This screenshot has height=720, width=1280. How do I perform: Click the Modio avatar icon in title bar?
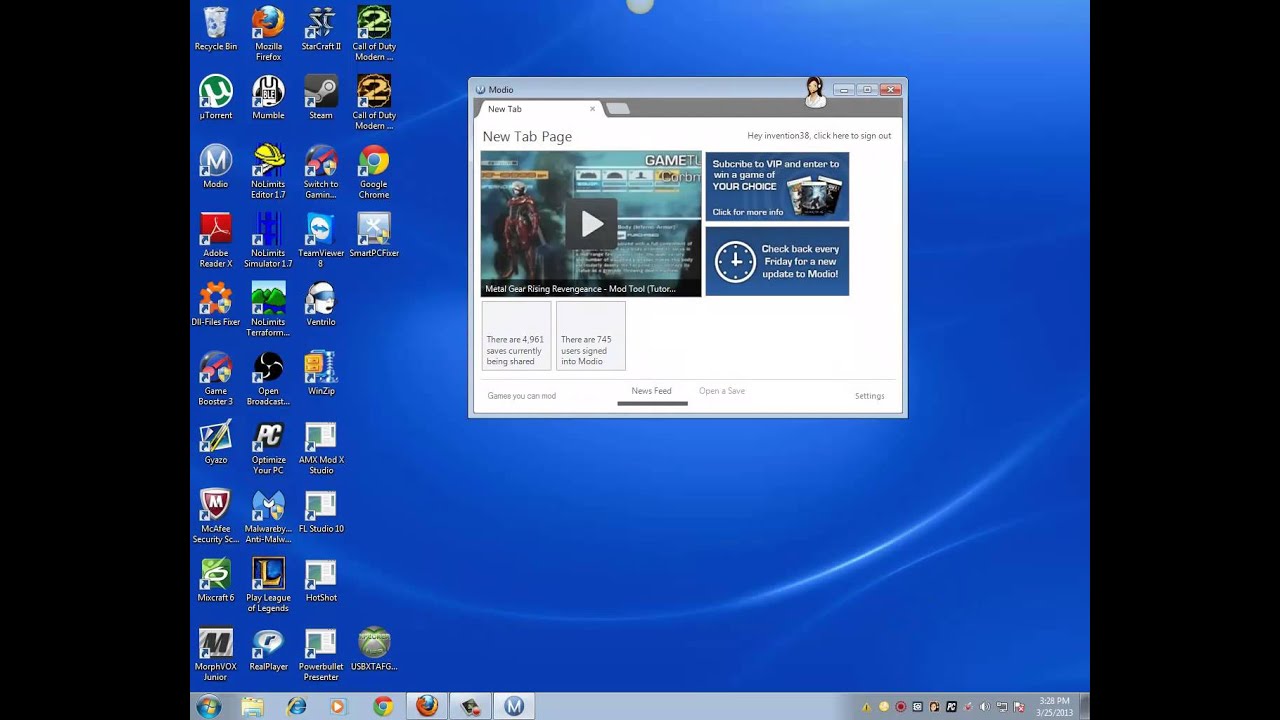point(815,92)
